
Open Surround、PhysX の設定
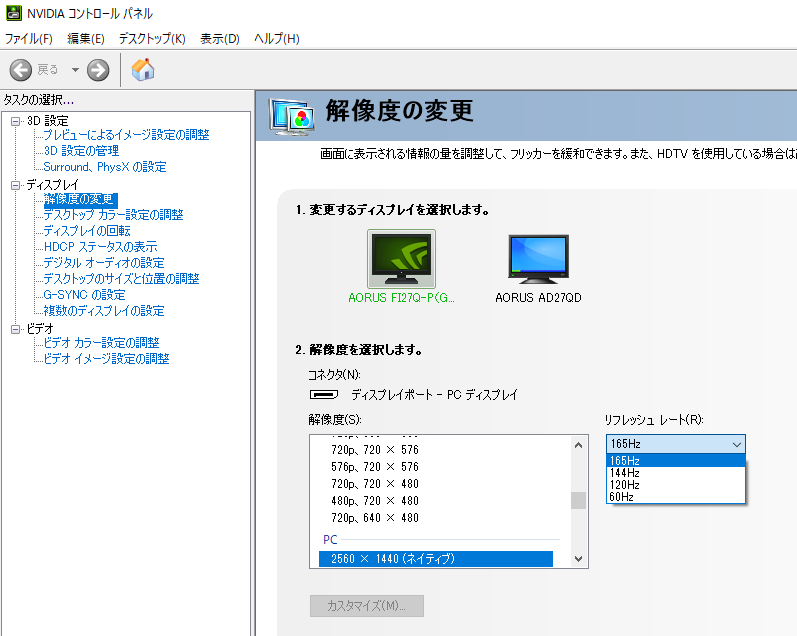tap(105, 167)
